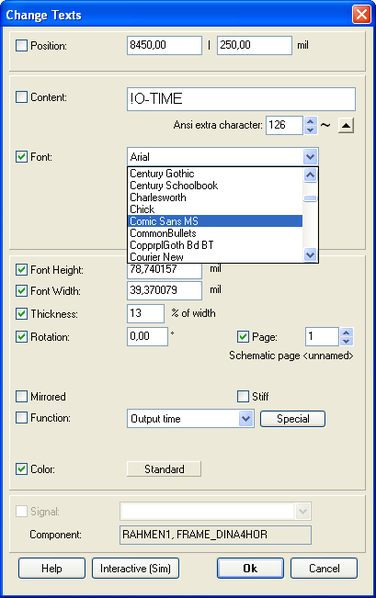376x598 pixels.
Task: Increment the Page number spinner
Action: click(346, 333)
